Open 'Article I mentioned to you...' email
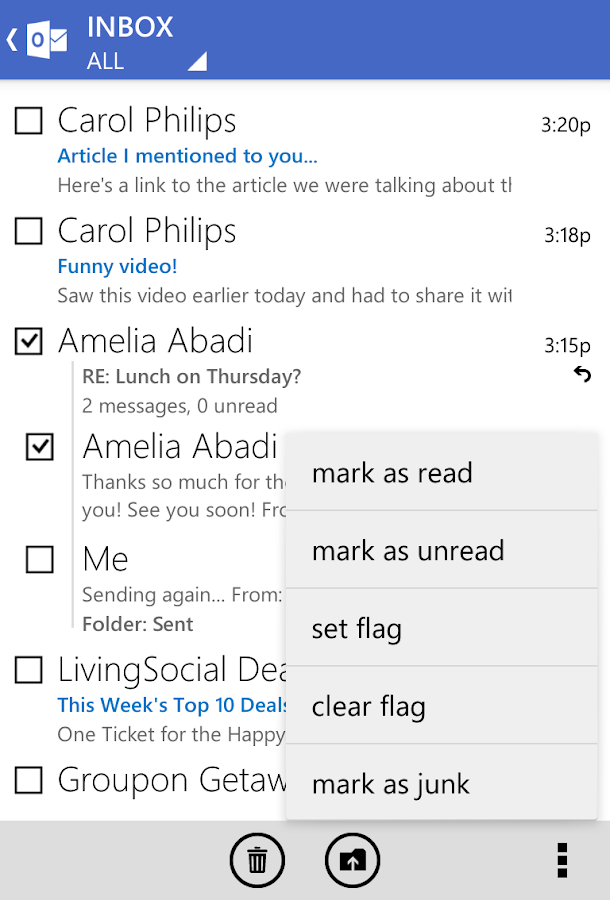 (x=188, y=156)
